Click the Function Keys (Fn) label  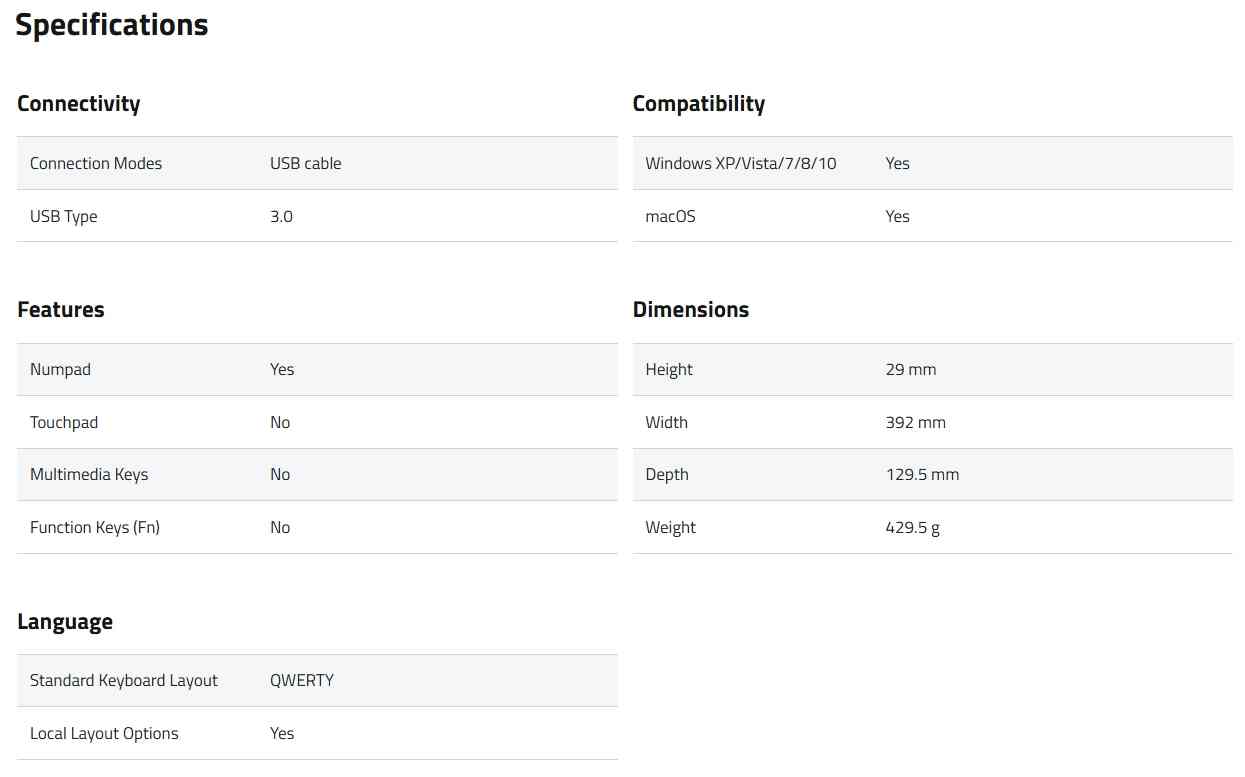click(95, 527)
